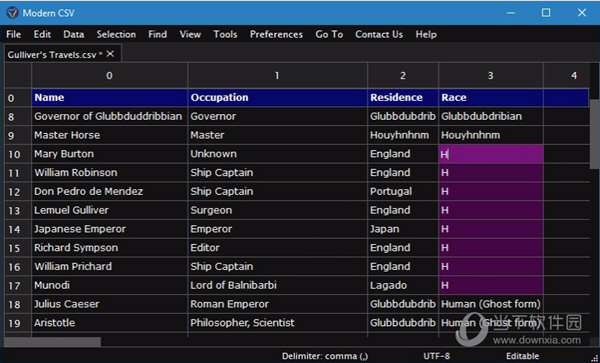Open the Edit menu
The image size is (600, 363).
point(42,34)
